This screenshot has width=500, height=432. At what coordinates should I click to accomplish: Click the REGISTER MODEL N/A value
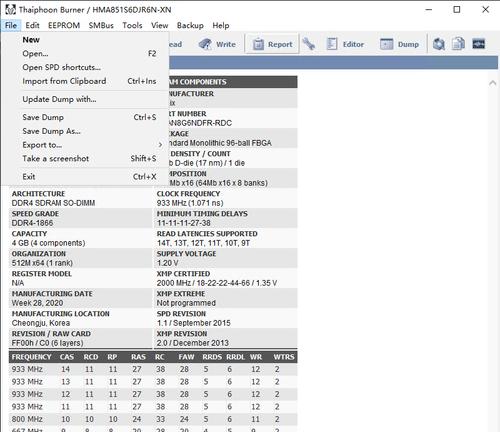click(x=18, y=283)
